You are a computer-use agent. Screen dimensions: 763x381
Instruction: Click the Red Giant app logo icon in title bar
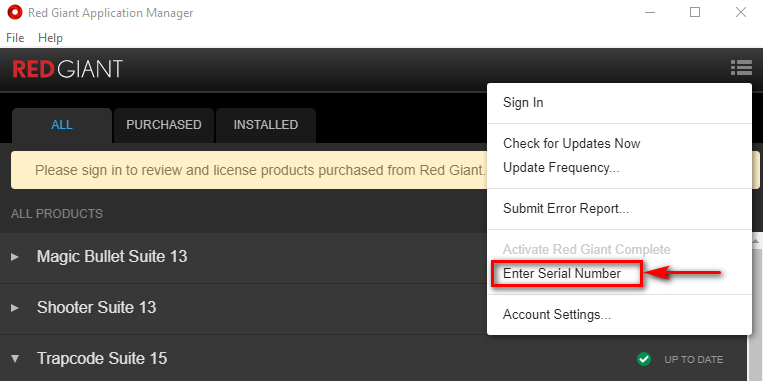pyautogui.click(x=15, y=13)
